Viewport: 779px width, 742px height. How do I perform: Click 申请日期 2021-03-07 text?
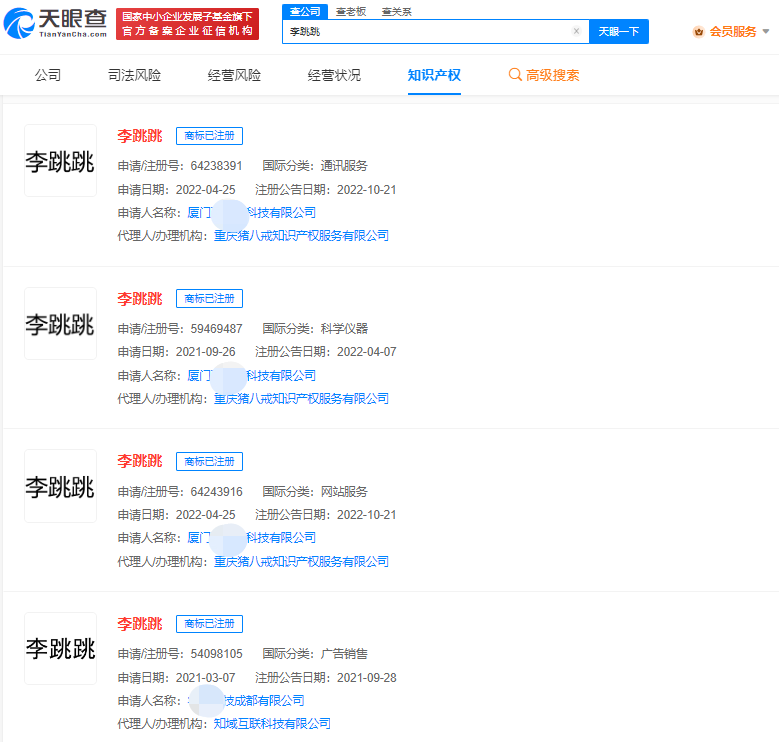coord(176,677)
